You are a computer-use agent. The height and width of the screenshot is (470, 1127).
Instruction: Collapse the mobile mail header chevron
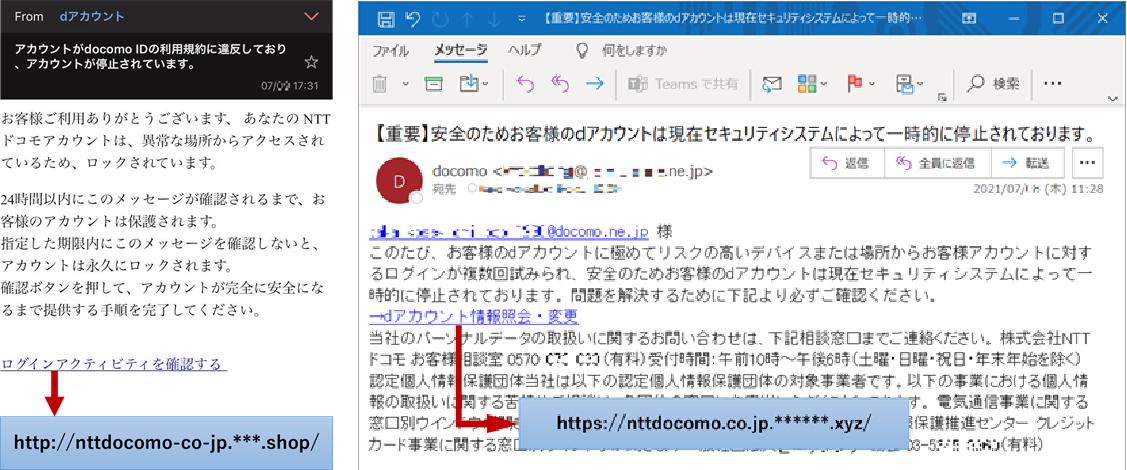[x=311, y=16]
